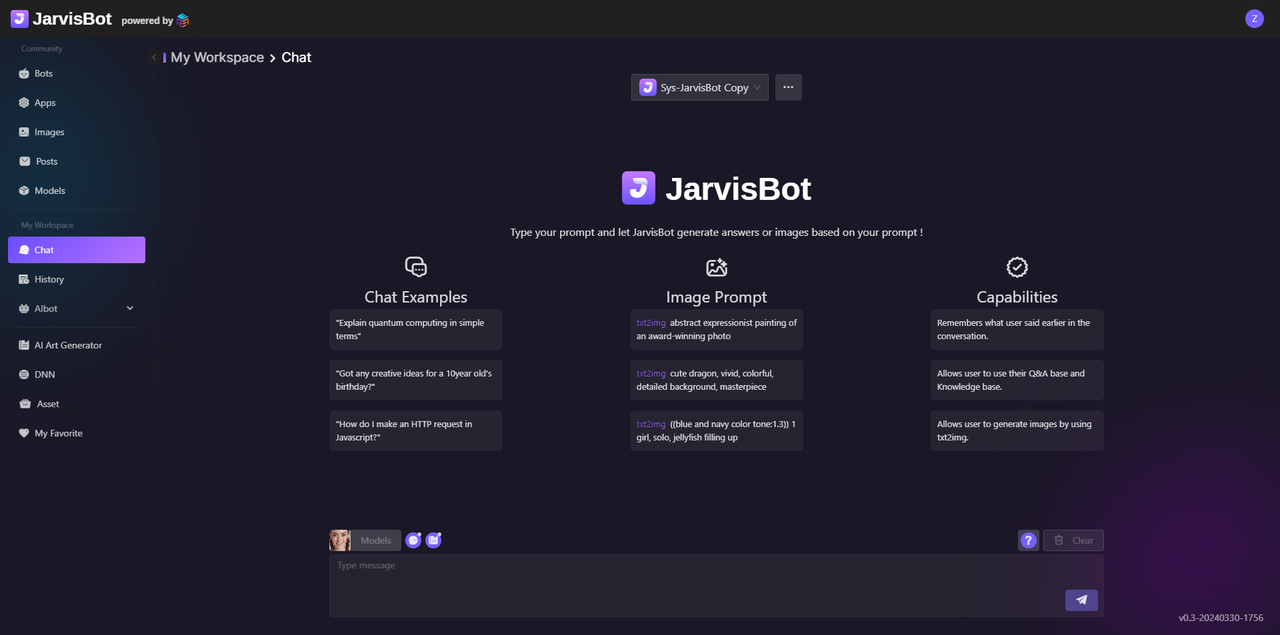Open the Sys-JarvisBot Copy bot dropdown
The image size is (1280, 635).
(700, 87)
